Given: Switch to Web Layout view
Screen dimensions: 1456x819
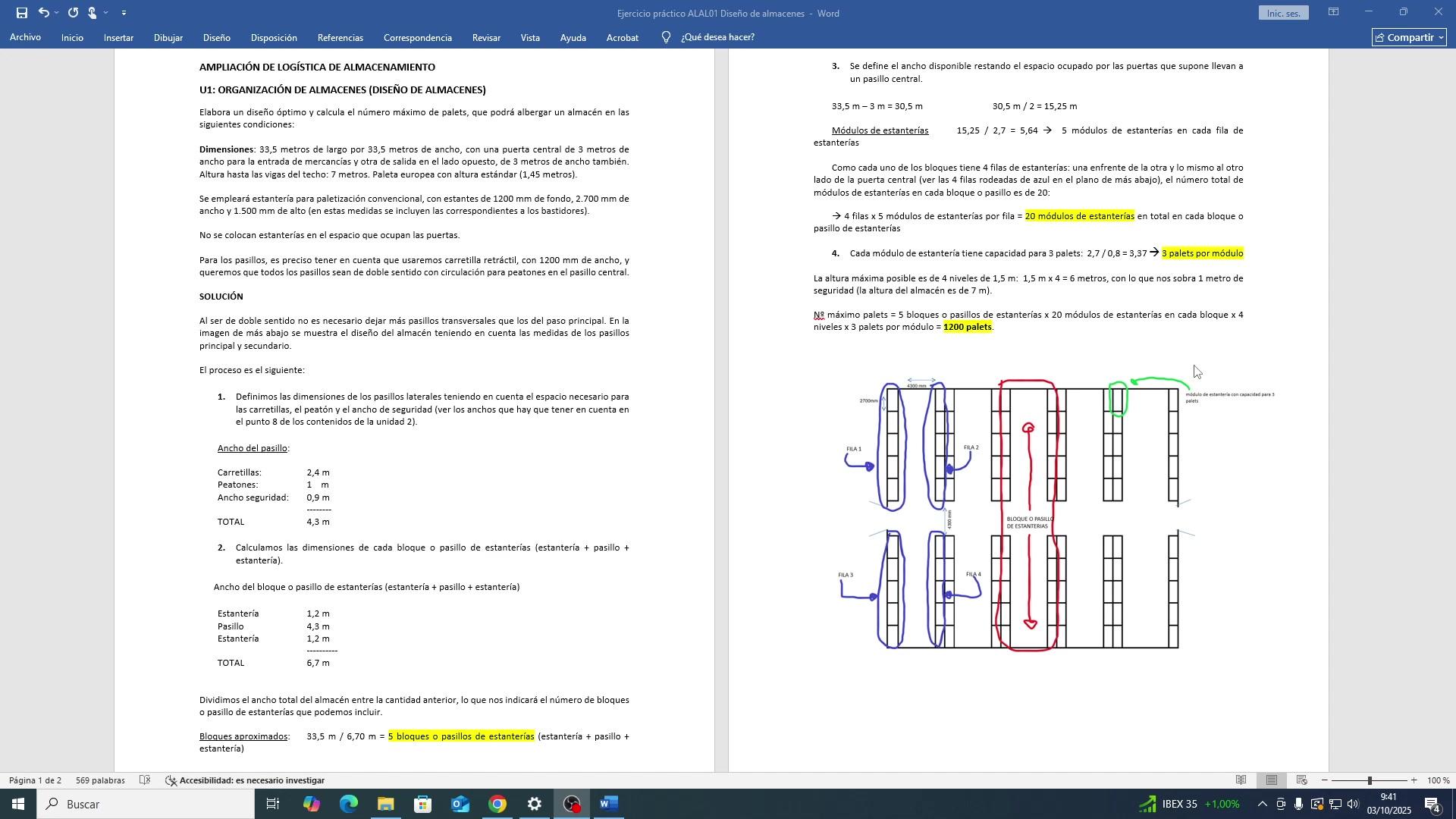Looking at the screenshot, I should tap(1302, 780).
